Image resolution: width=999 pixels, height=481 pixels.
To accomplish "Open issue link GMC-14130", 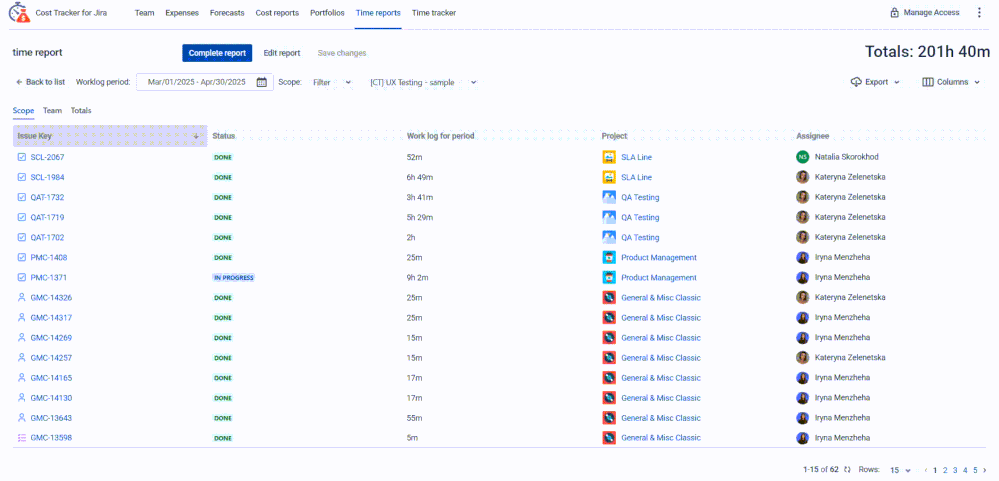I will [51, 398].
